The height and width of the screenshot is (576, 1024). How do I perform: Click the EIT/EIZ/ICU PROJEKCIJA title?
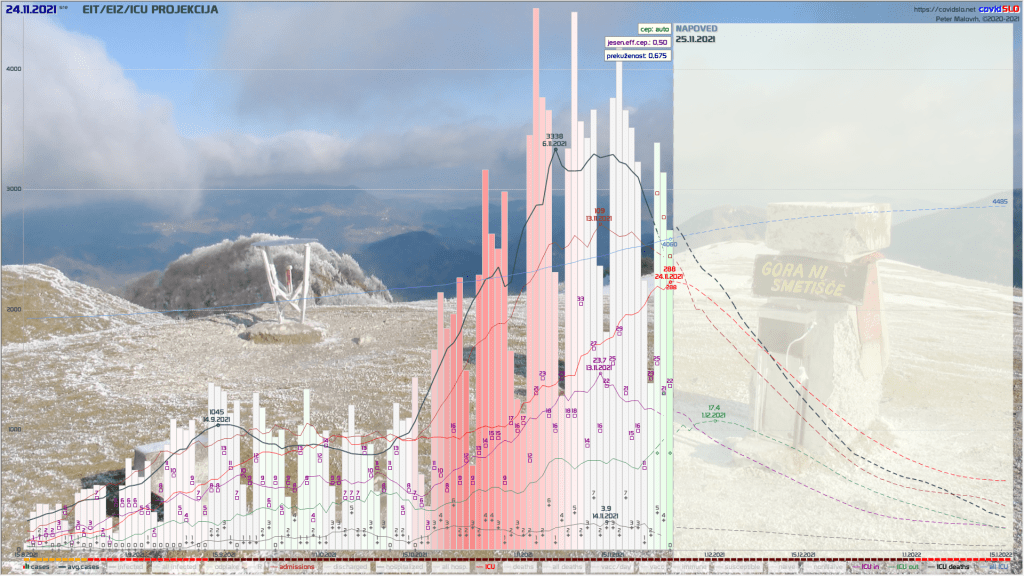(149, 9)
